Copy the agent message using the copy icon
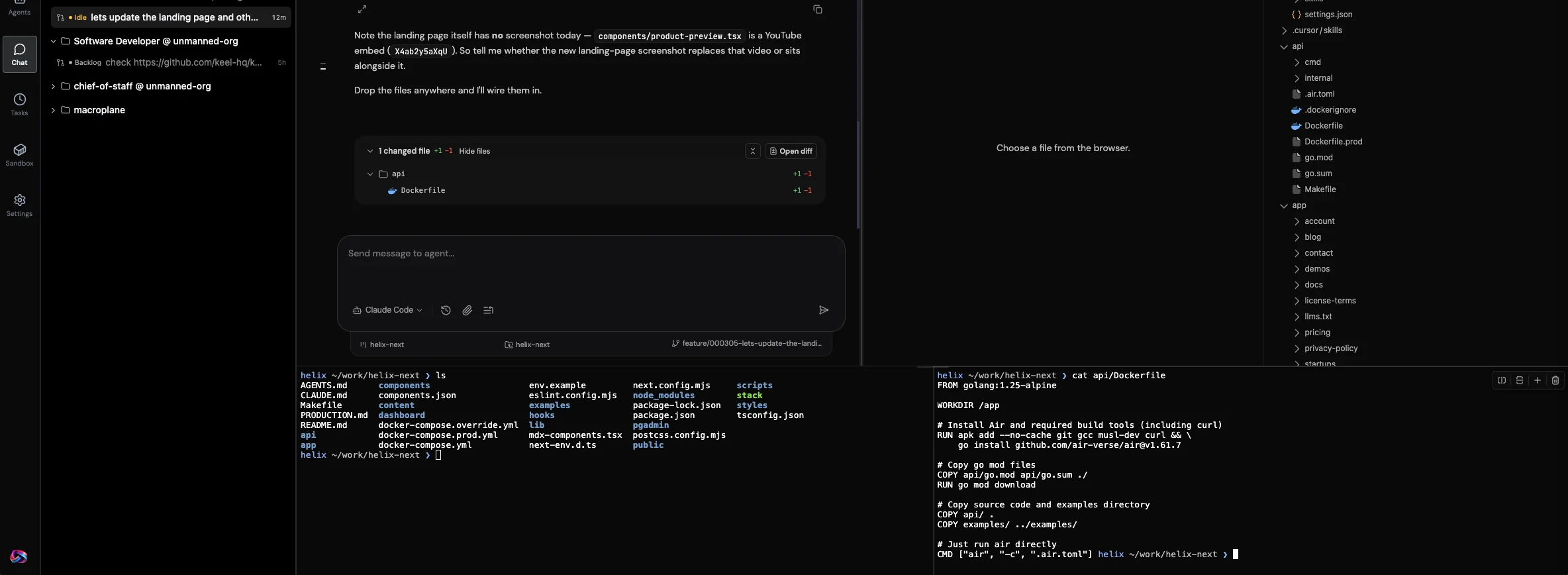 tap(818, 9)
